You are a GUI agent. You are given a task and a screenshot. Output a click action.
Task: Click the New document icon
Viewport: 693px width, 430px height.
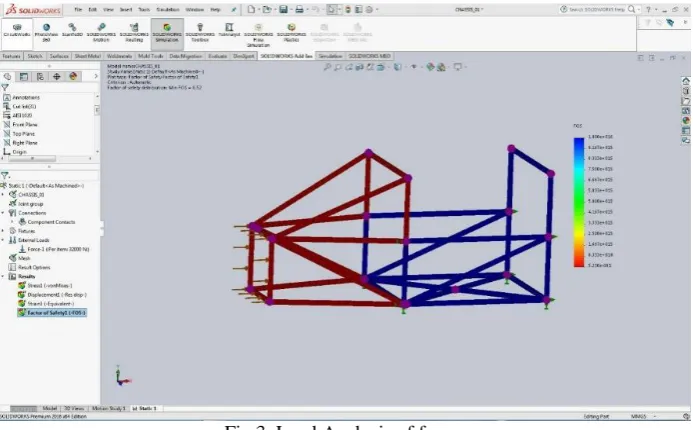click(x=251, y=9)
